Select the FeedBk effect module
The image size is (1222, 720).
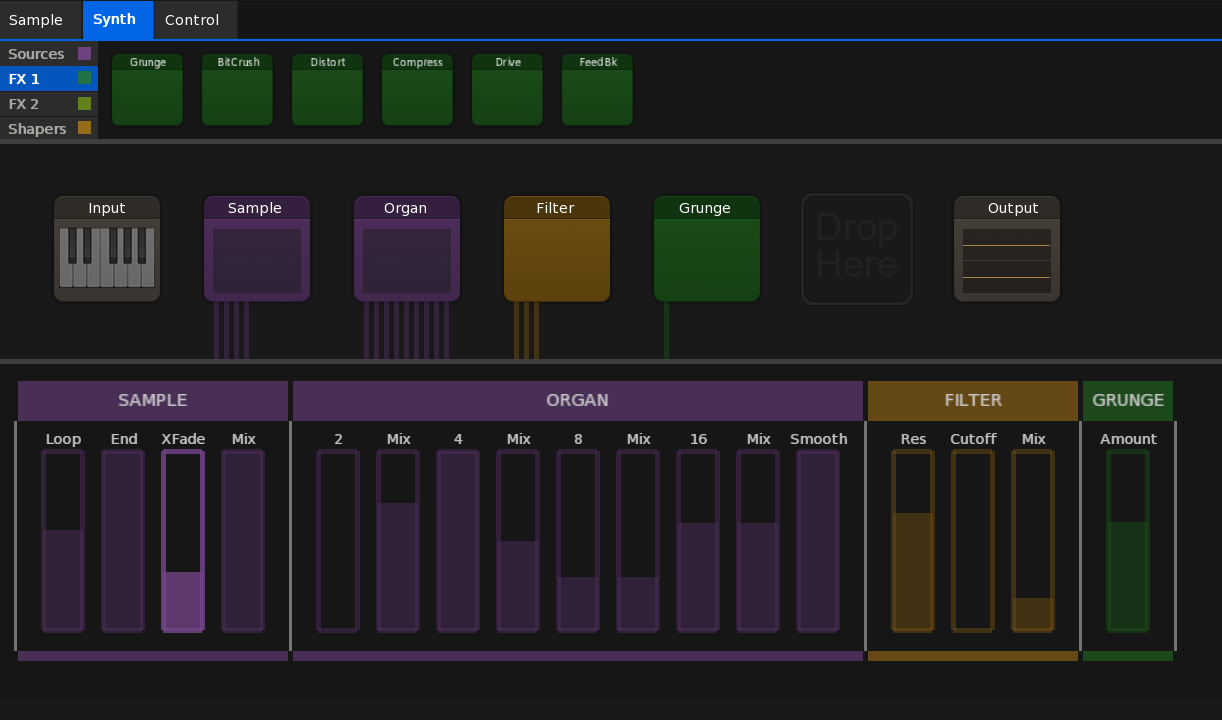pyautogui.click(x=597, y=90)
